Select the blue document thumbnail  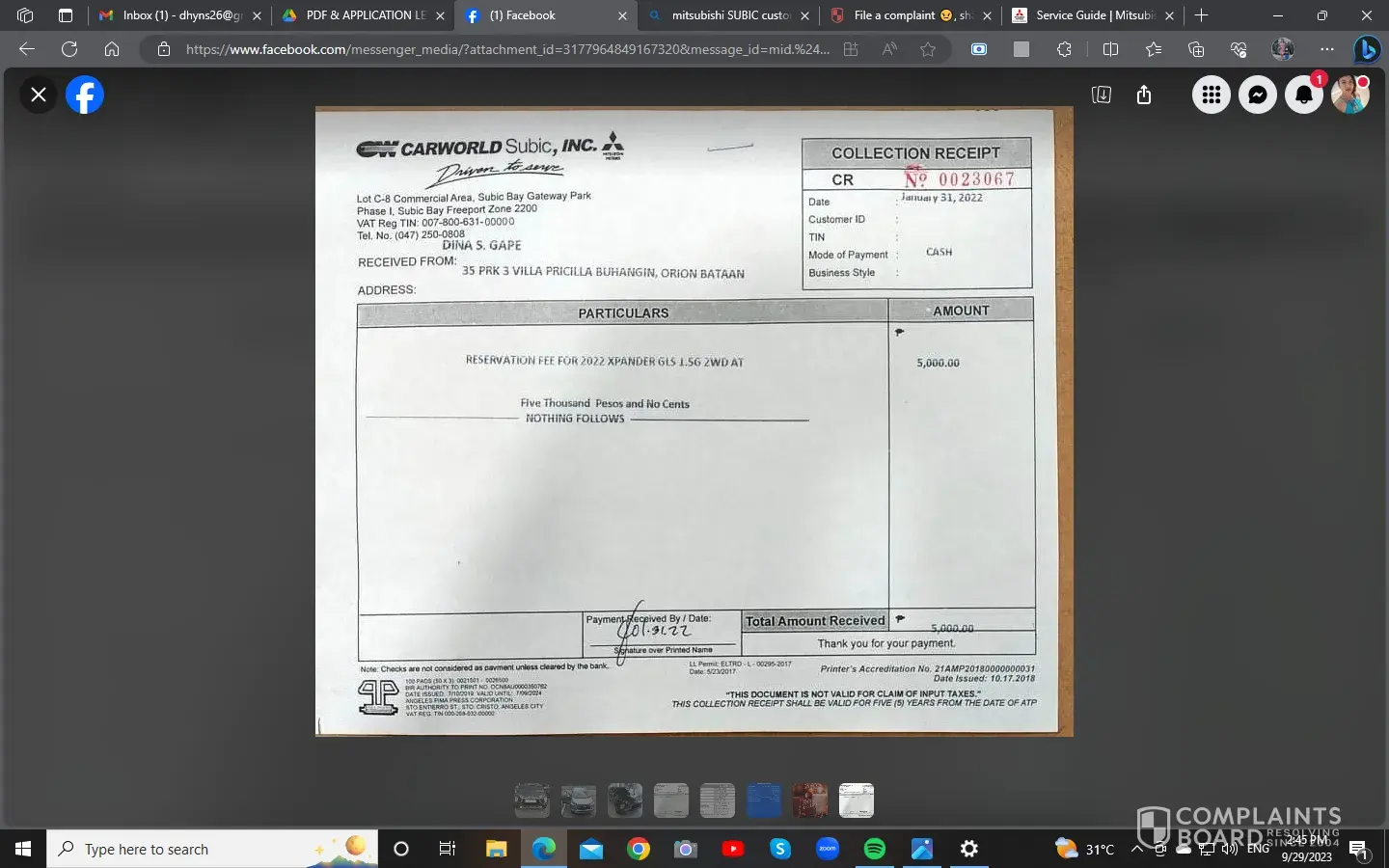coord(764,800)
